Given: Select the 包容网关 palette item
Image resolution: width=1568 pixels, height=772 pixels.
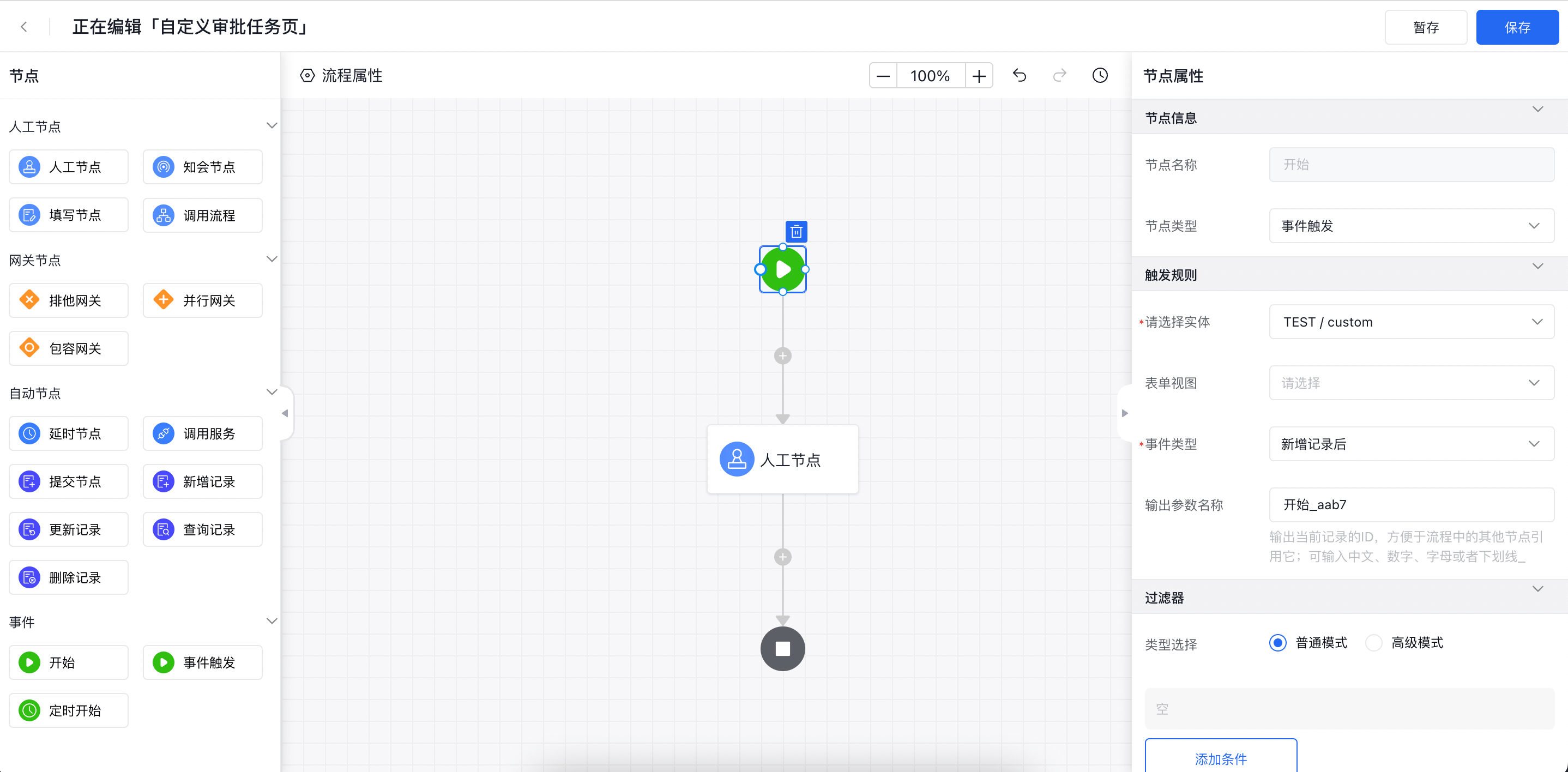Looking at the screenshot, I should [69, 348].
